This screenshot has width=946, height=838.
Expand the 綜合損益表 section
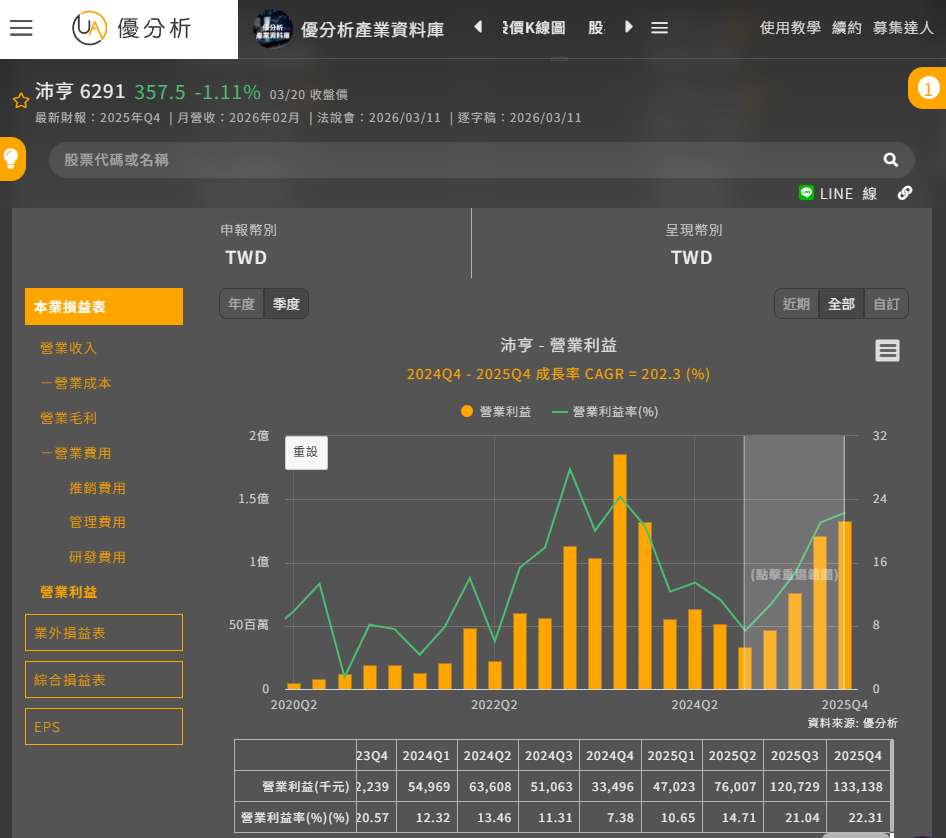point(104,680)
